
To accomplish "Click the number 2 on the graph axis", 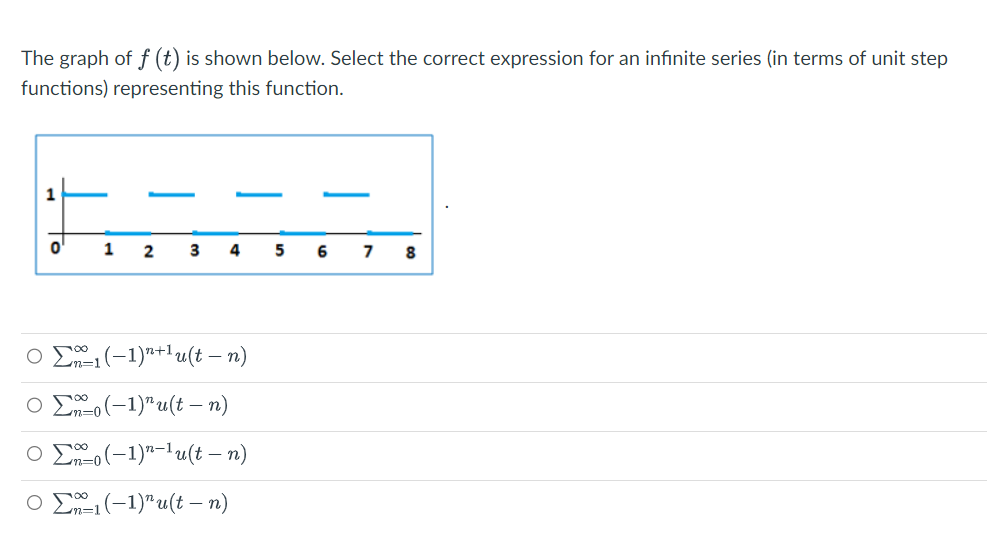I will tap(148, 252).
